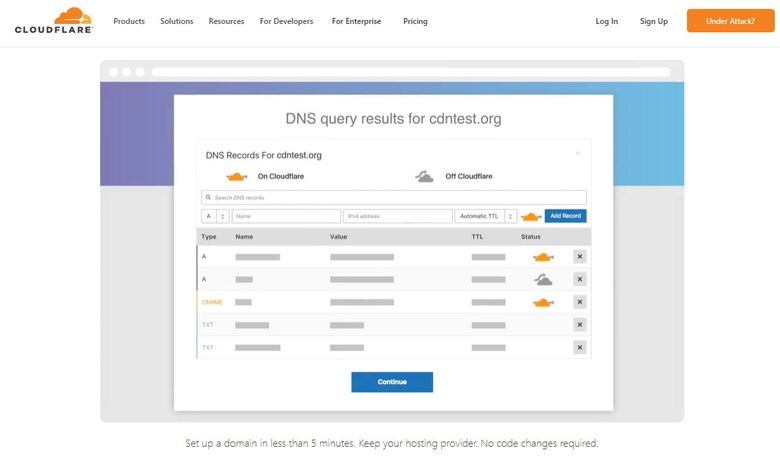This screenshot has height=457, width=780.
Task: Toggle the first A record's orange cloud
Action: 543,257
